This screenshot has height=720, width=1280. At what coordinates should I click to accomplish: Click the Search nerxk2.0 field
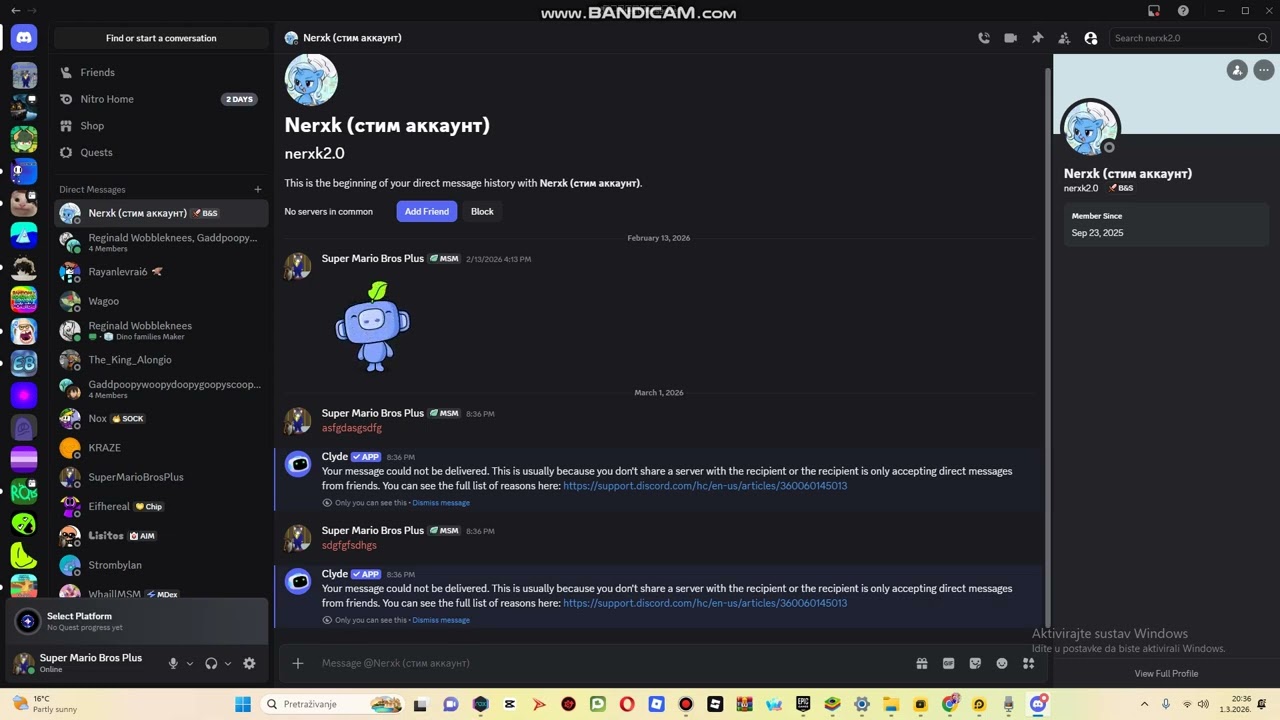[1190, 38]
